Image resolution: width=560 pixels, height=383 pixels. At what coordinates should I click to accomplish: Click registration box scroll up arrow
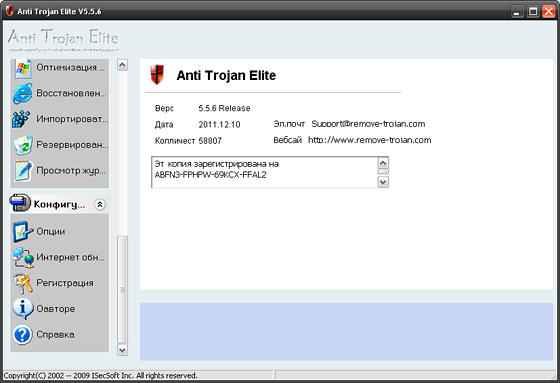(383, 163)
